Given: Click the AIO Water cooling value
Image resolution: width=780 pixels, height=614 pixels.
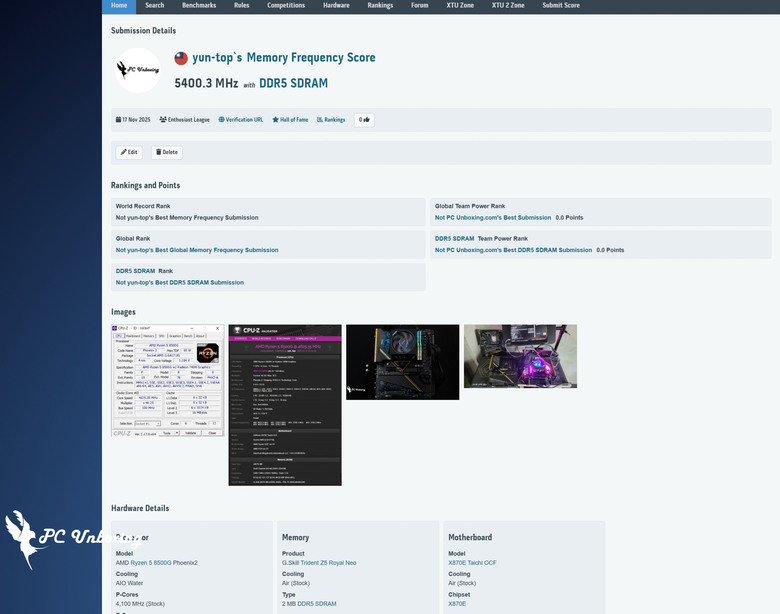Looking at the screenshot, I should 129,583.
